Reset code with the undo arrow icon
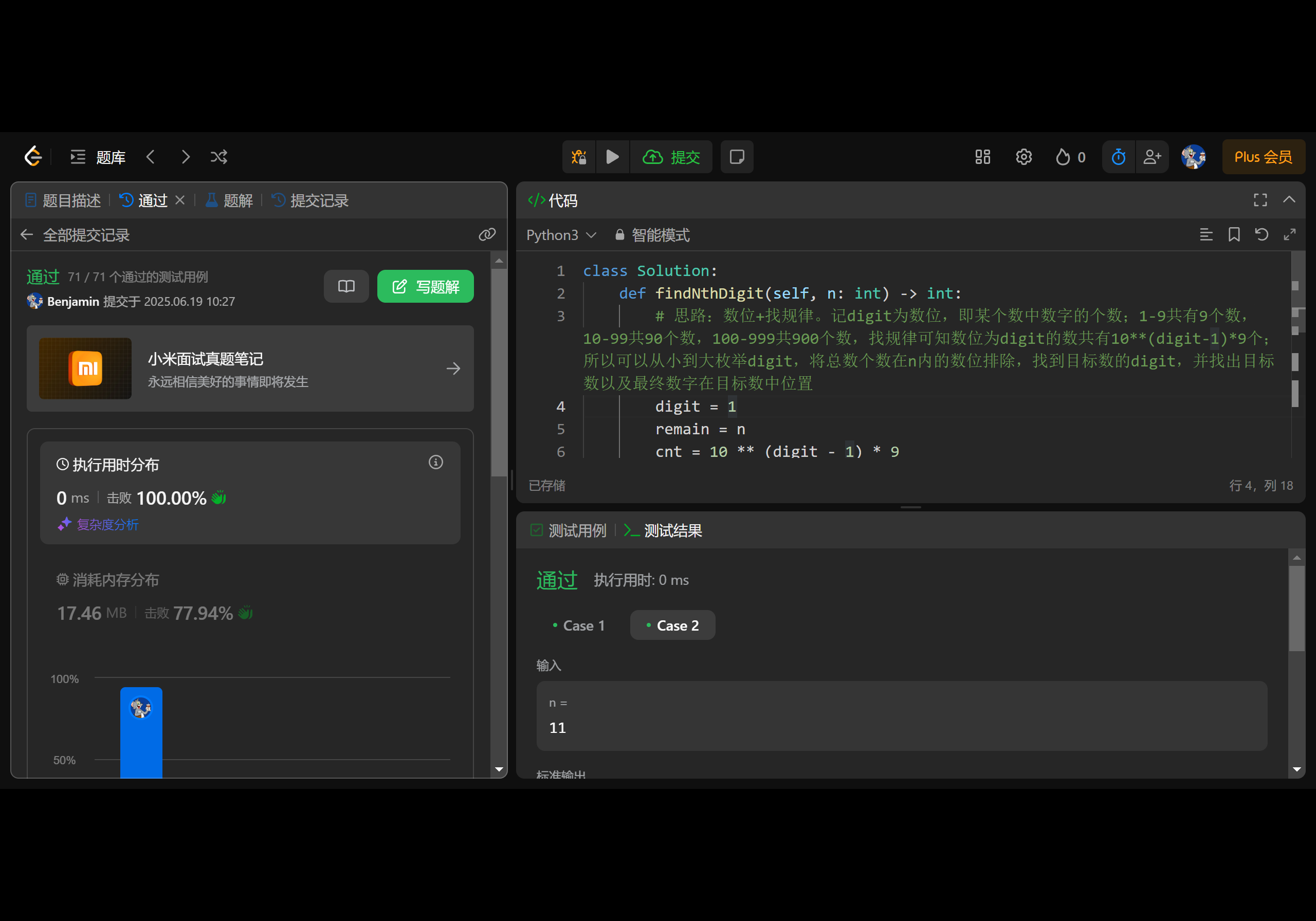Screen dimensions: 1316x921 pos(1261,234)
